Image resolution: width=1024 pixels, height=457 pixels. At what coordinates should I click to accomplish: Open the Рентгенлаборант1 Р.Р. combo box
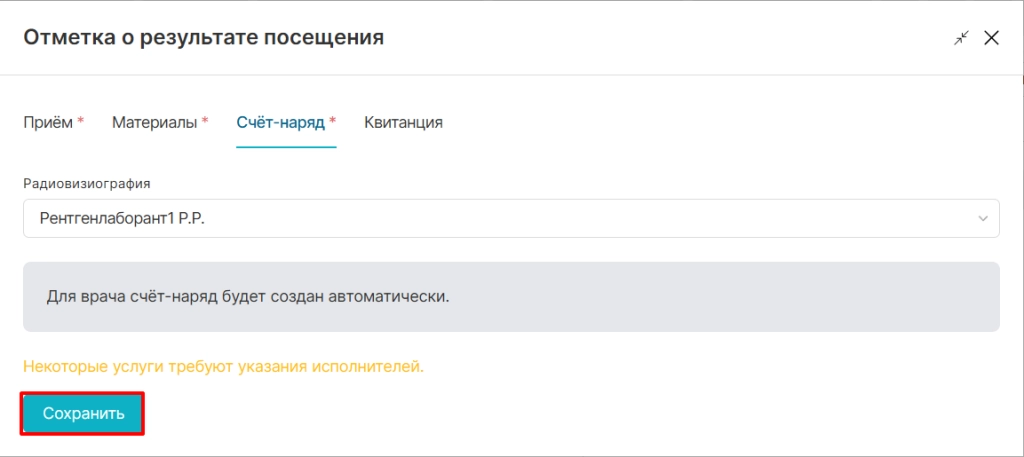(511, 219)
